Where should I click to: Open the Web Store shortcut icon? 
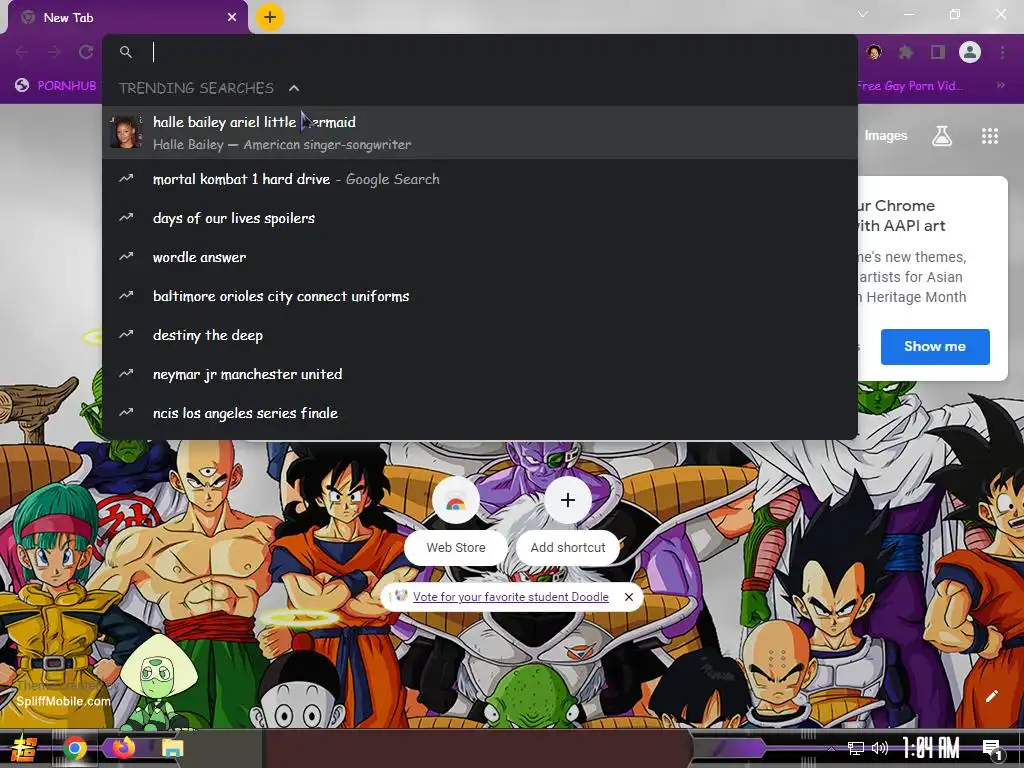tap(456, 500)
